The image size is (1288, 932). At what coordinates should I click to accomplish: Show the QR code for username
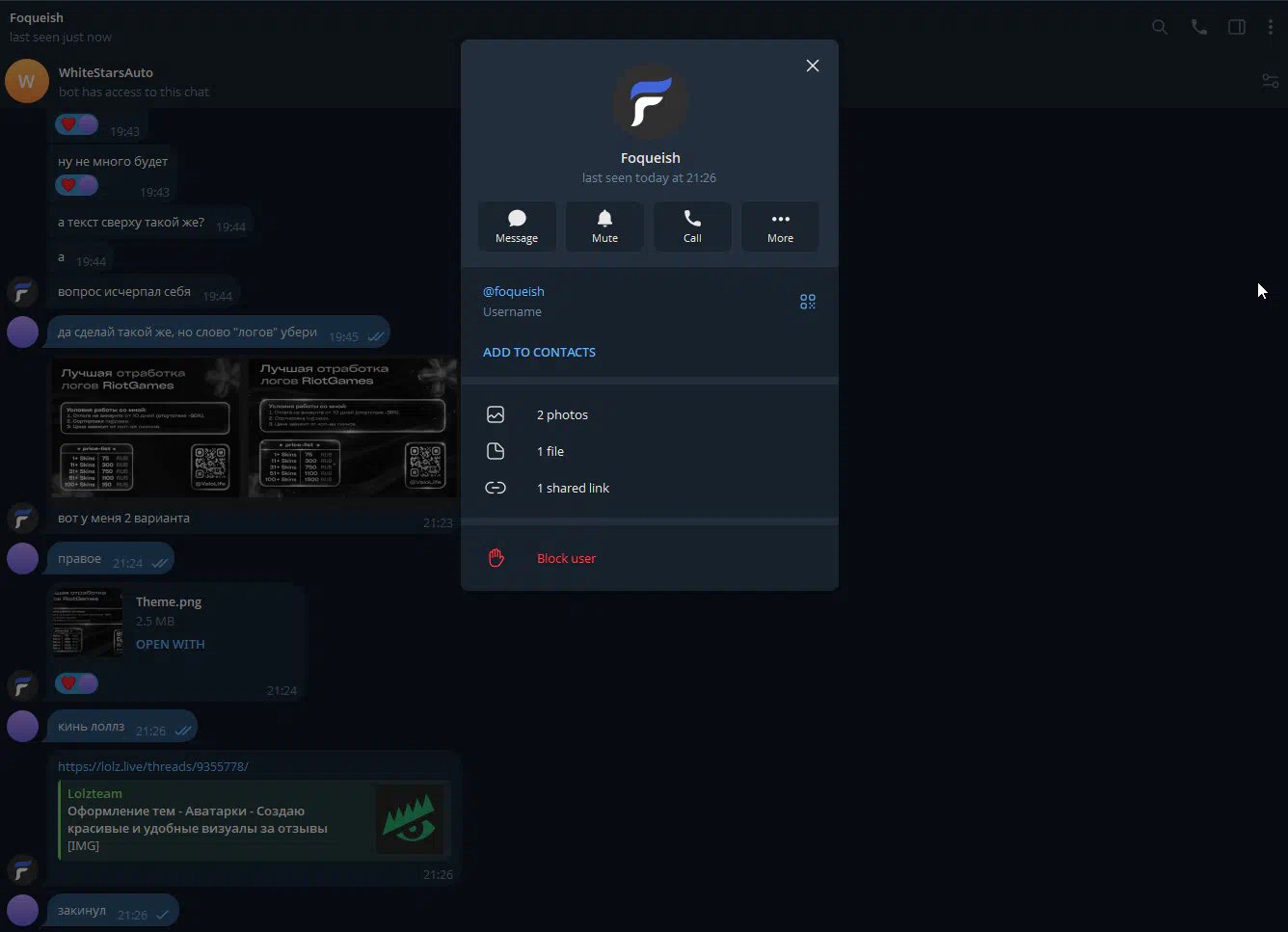pos(808,302)
